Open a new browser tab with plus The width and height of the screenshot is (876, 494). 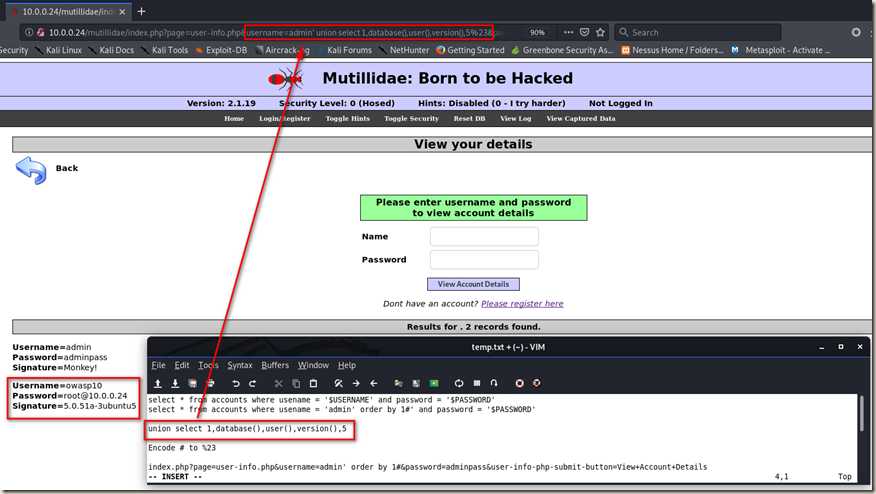(x=141, y=11)
